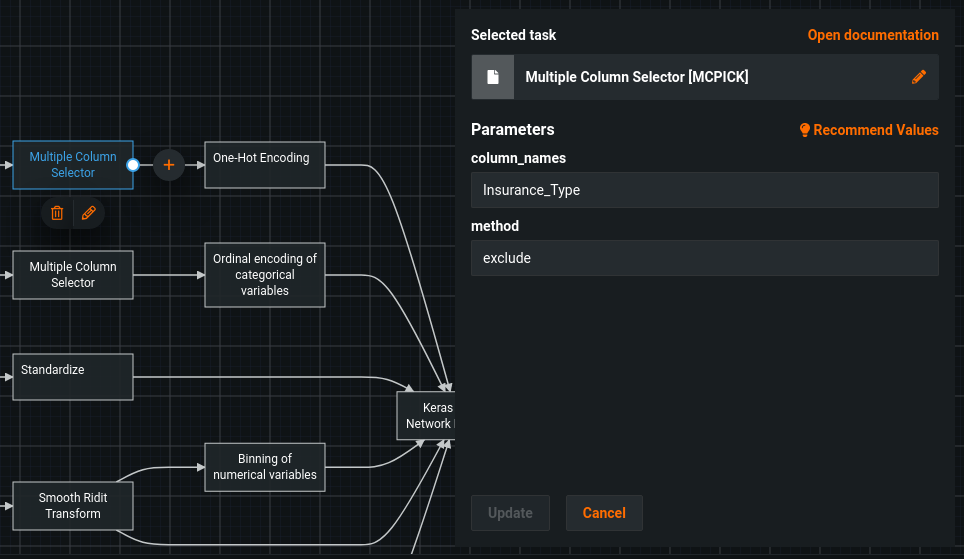Click the method field showing exclude
This screenshot has width=964, height=559.
(x=704, y=258)
